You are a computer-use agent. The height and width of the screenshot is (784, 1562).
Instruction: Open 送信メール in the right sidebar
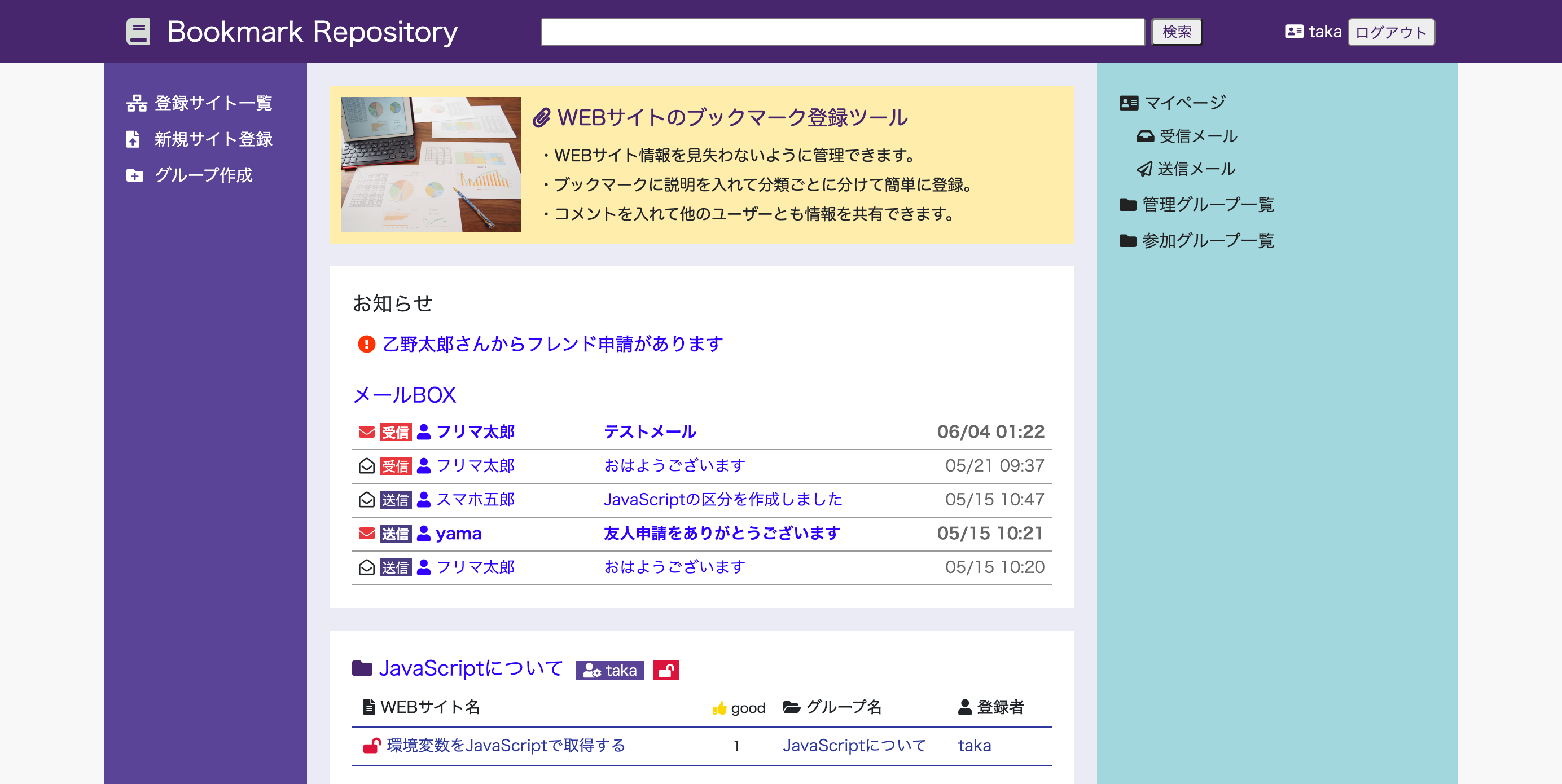[x=1196, y=169]
